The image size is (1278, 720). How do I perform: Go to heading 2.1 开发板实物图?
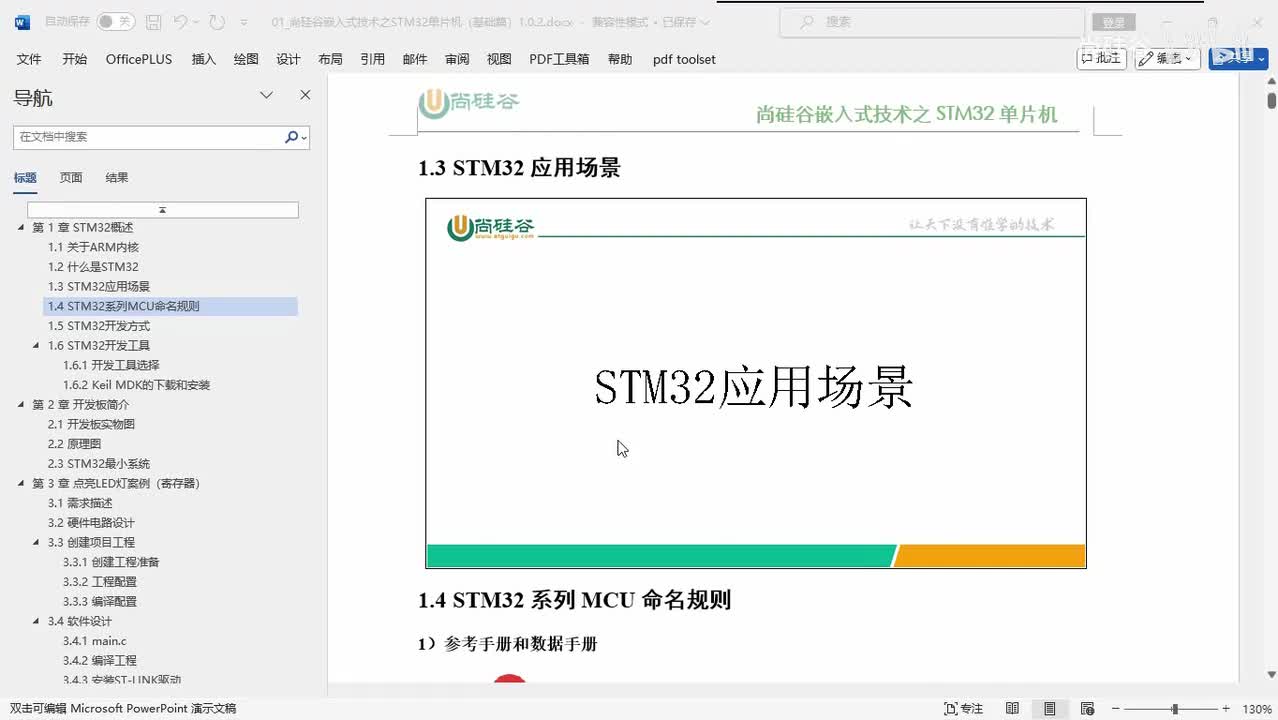(x=91, y=424)
